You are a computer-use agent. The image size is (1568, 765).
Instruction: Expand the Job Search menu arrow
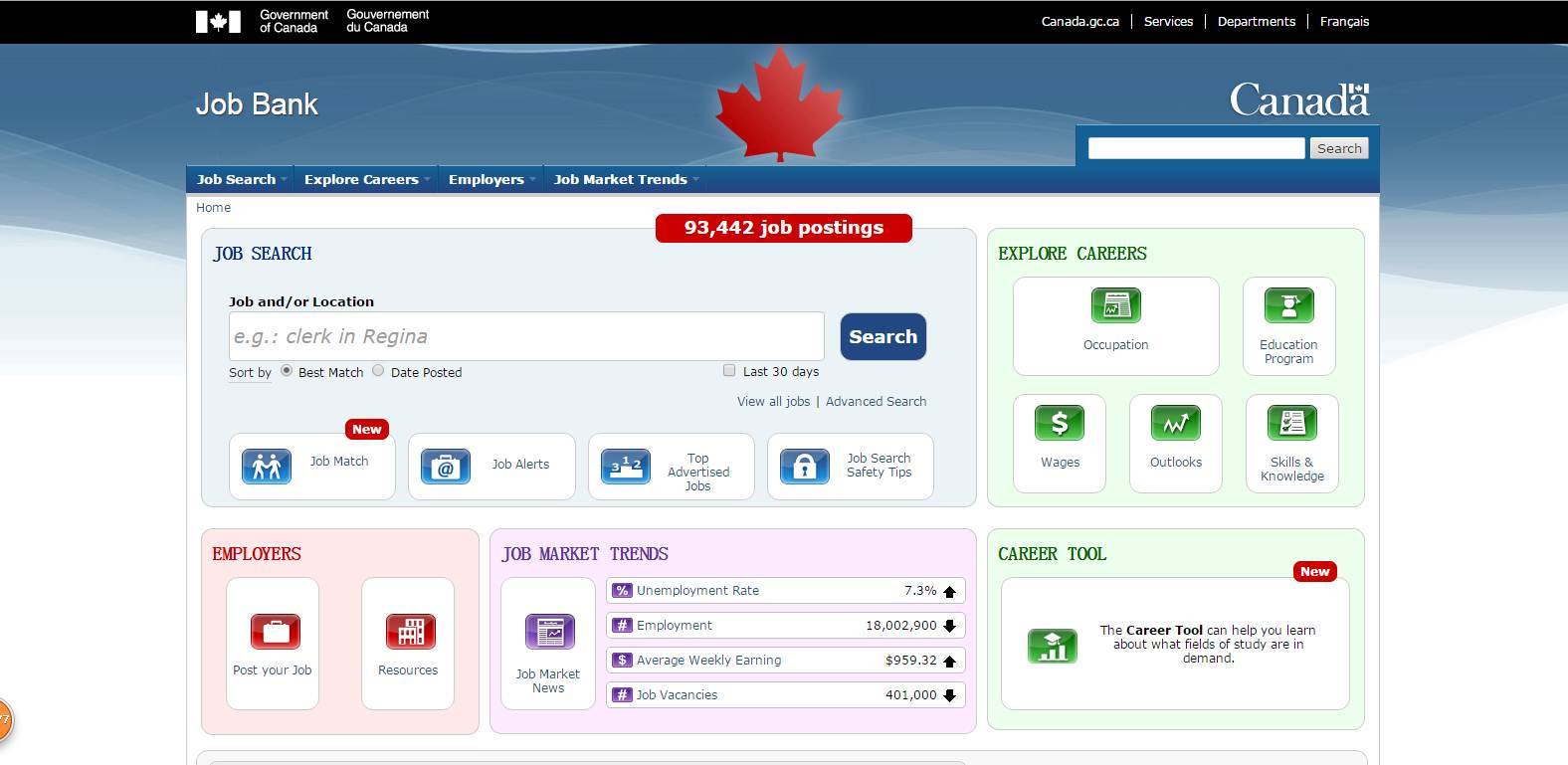pos(285,180)
